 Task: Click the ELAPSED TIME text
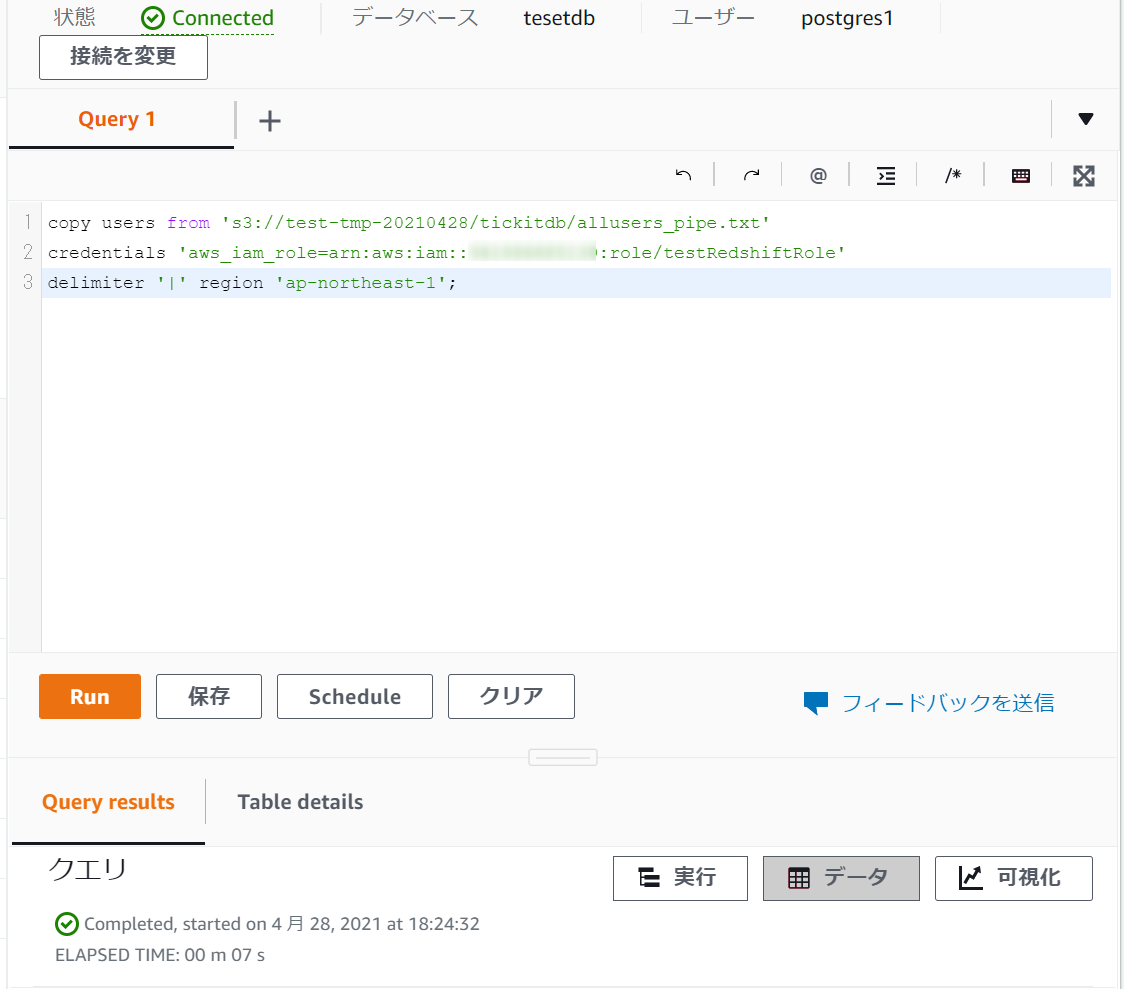click(x=160, y=955)
